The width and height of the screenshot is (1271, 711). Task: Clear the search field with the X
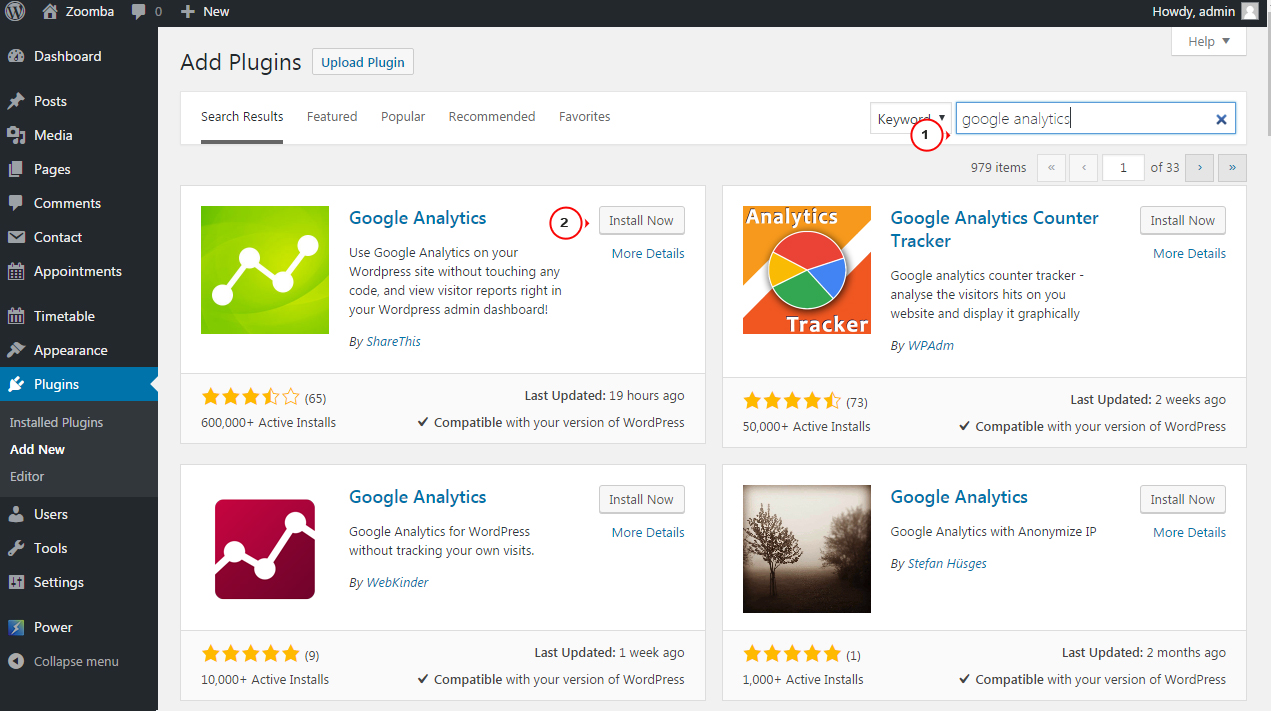coord(1221,119)
